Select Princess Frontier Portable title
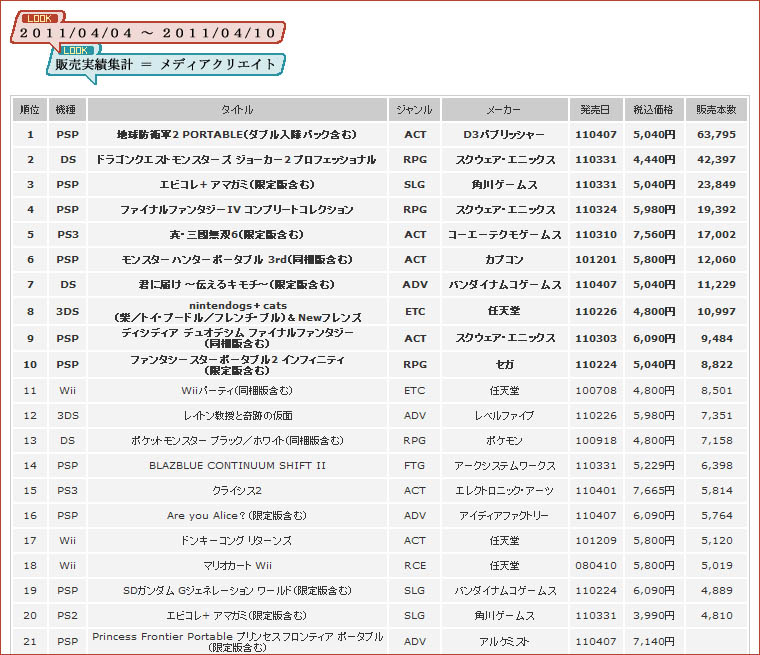The image size is (760, 655). point(238,641)
